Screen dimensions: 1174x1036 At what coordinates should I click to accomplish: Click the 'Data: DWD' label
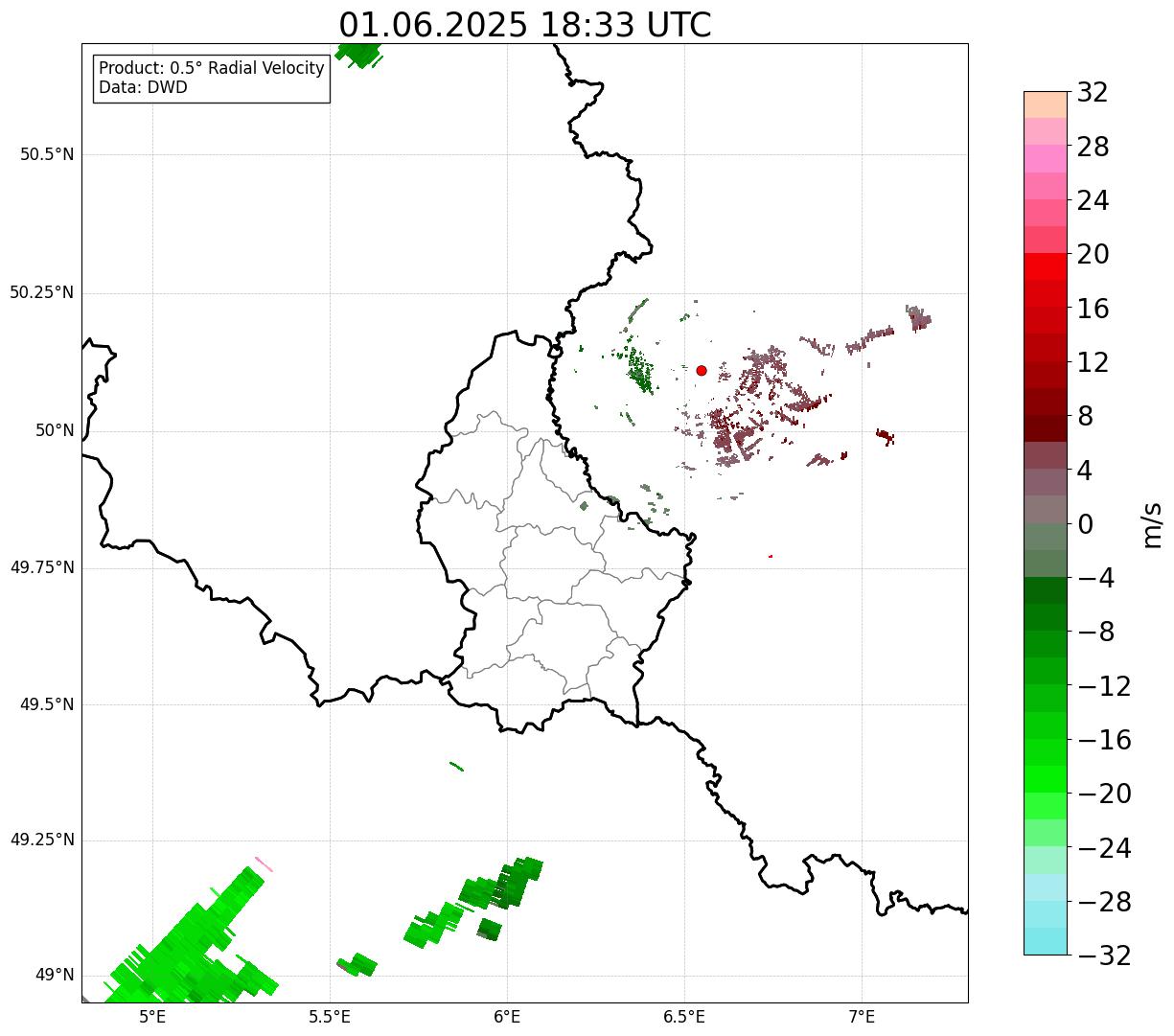click(143, 87)
